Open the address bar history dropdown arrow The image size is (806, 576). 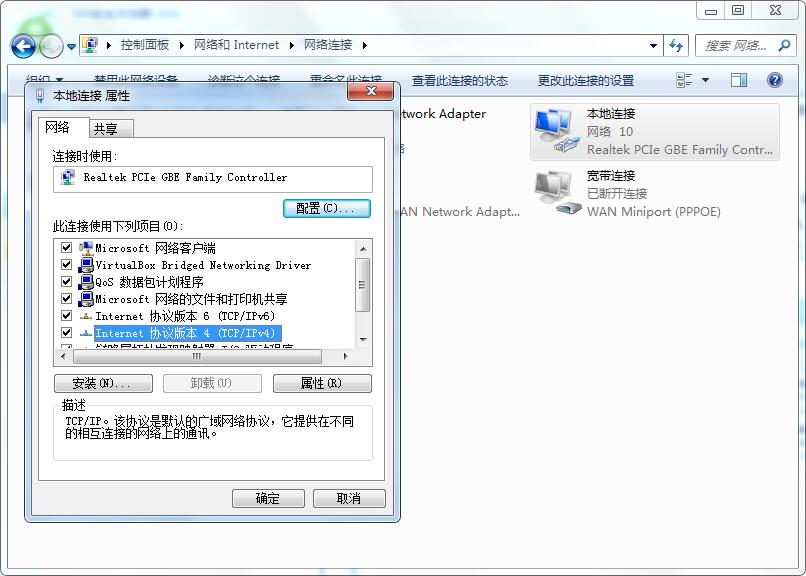pos(654,46)
